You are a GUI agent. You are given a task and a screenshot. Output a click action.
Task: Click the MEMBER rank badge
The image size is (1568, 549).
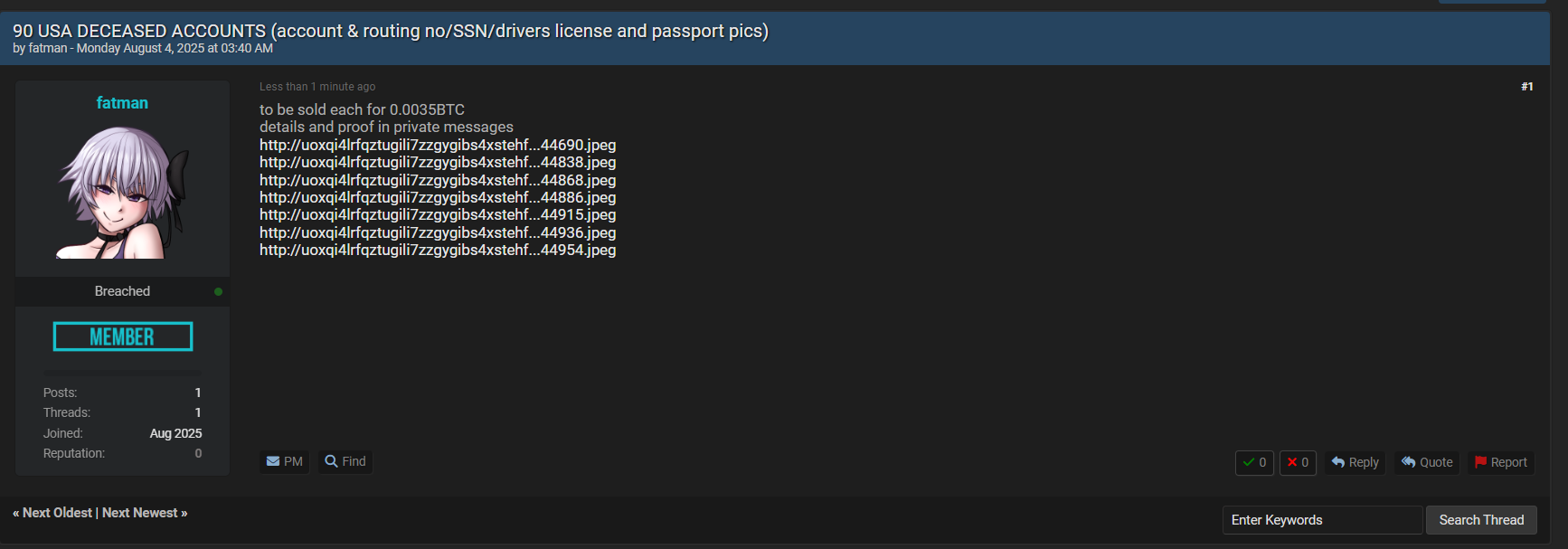click(x=123, y=336)
